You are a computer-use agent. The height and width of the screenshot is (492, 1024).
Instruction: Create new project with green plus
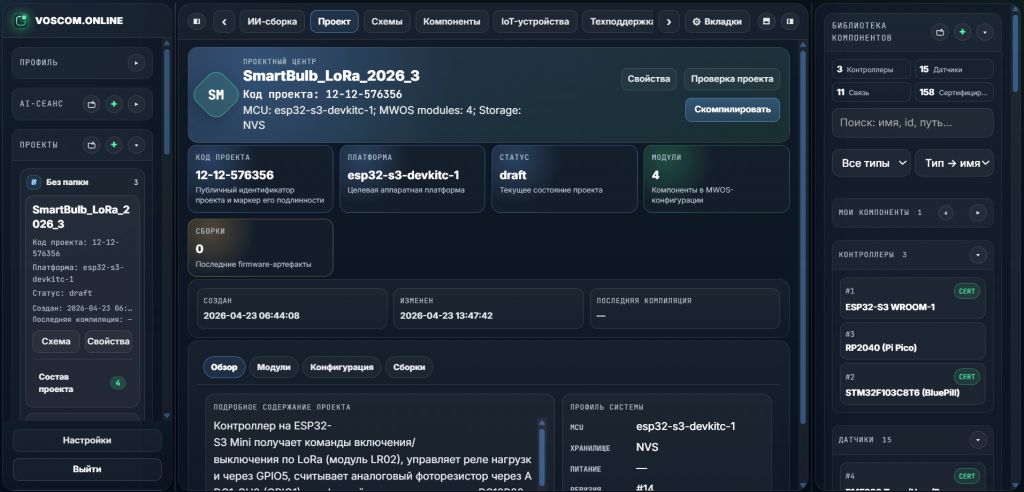point(114,145)
